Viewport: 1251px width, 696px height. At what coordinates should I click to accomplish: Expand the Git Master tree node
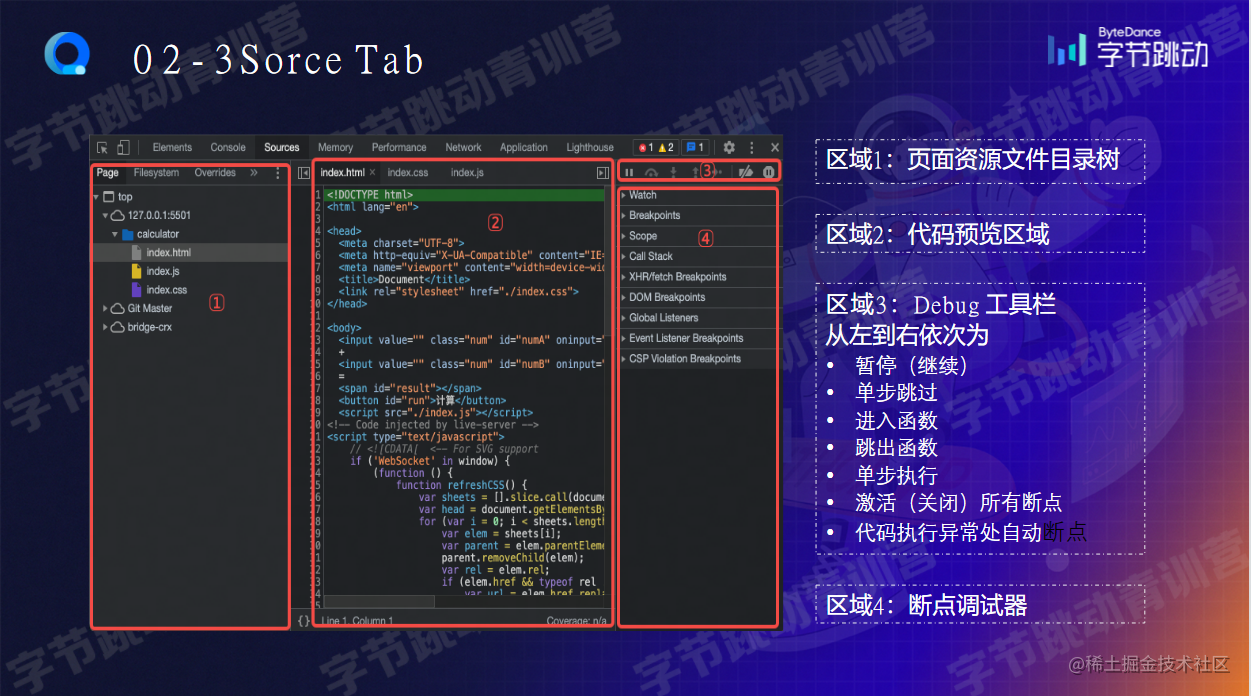click(x=107, y=309)
